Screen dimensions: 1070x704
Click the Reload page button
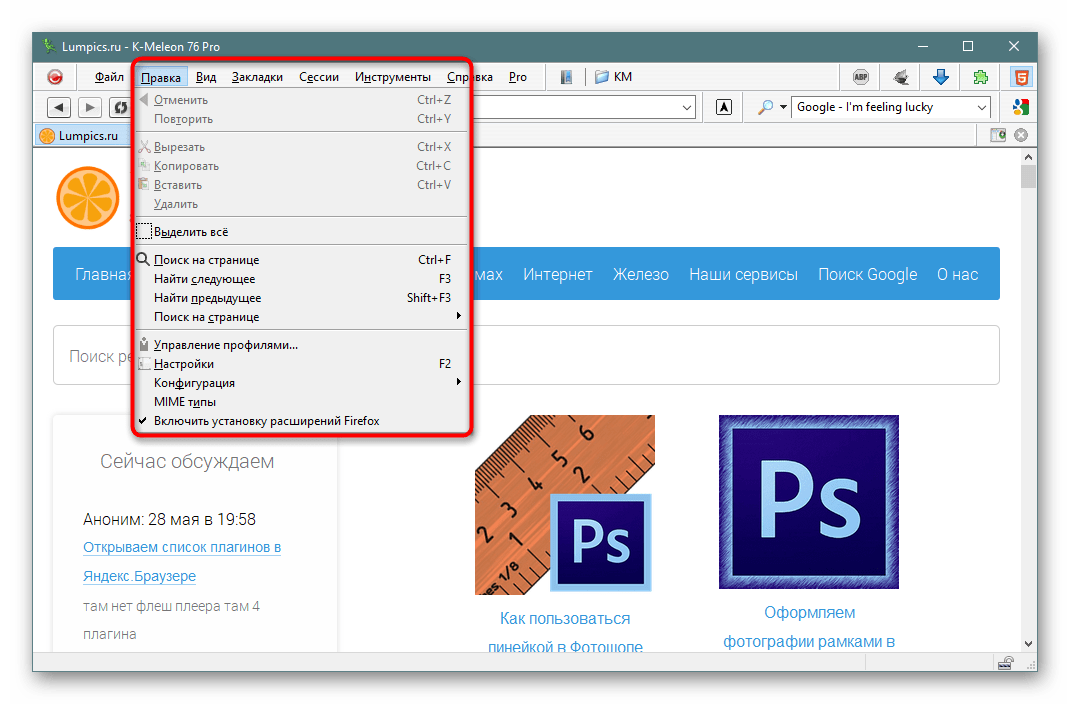120,107
